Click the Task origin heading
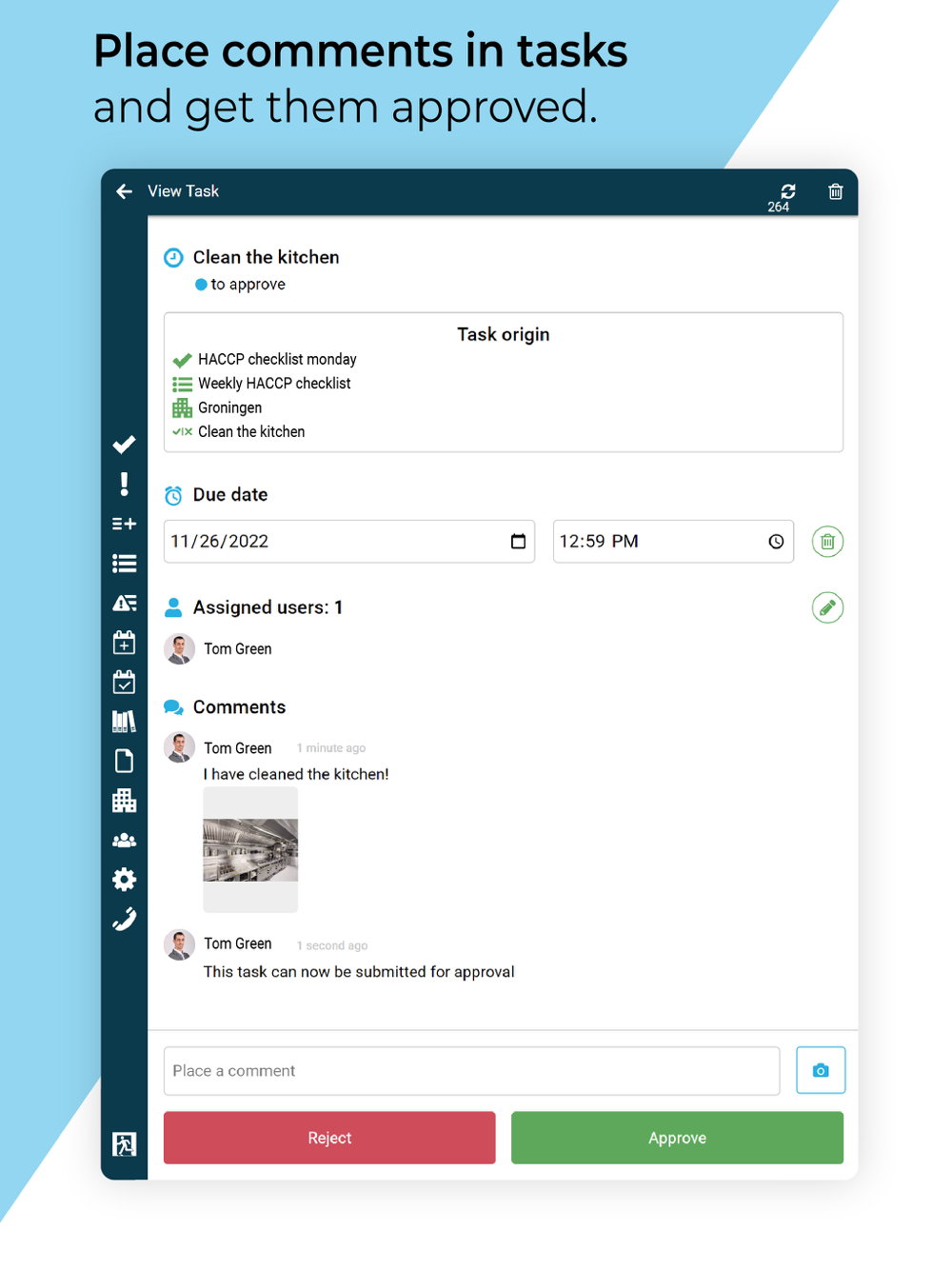The height and width of the screenshot is (1270, 952). 503,334
